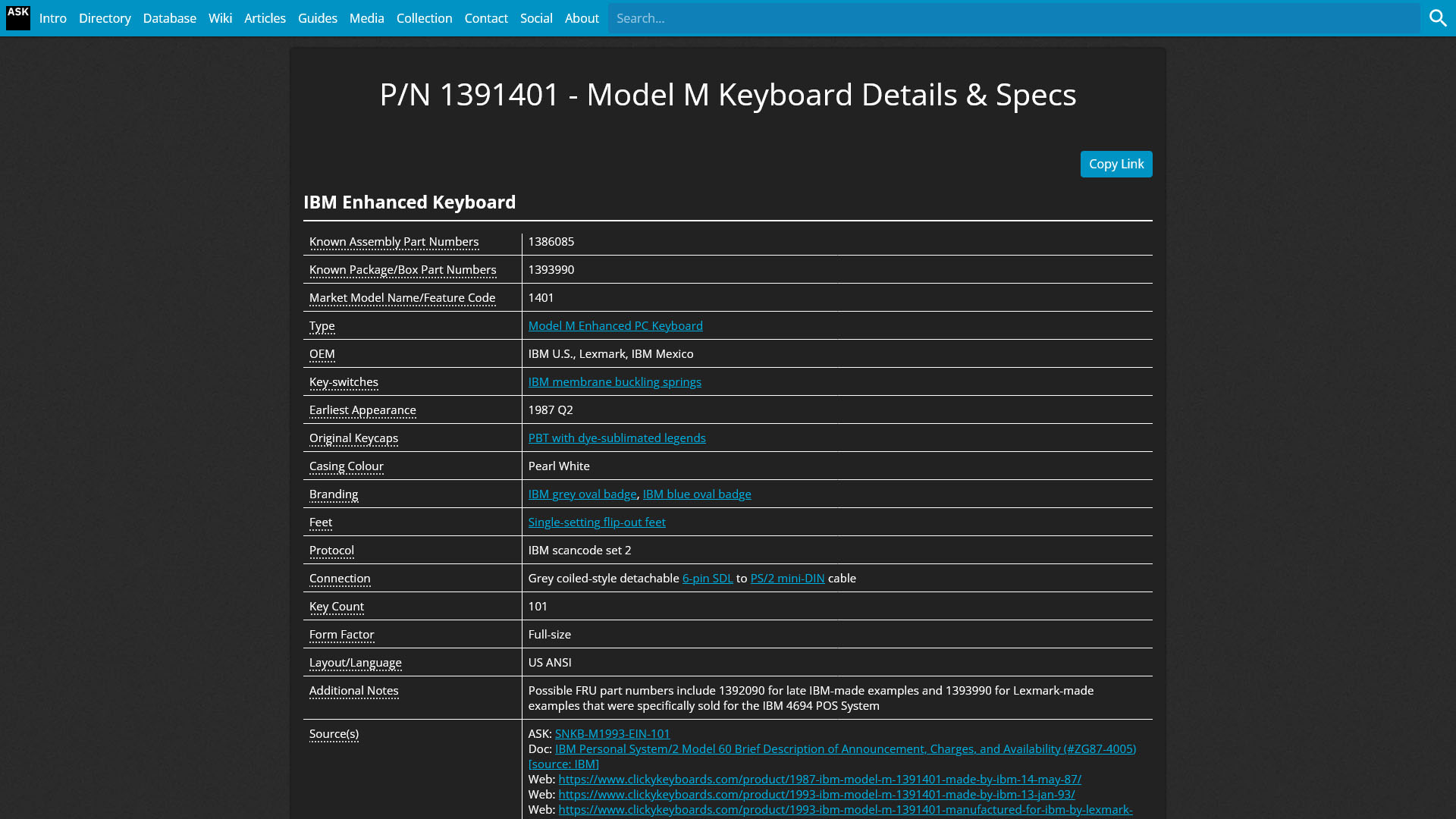Open the Intro menu item
Screen dimensions: 1456x819
[x=53, y=18]
